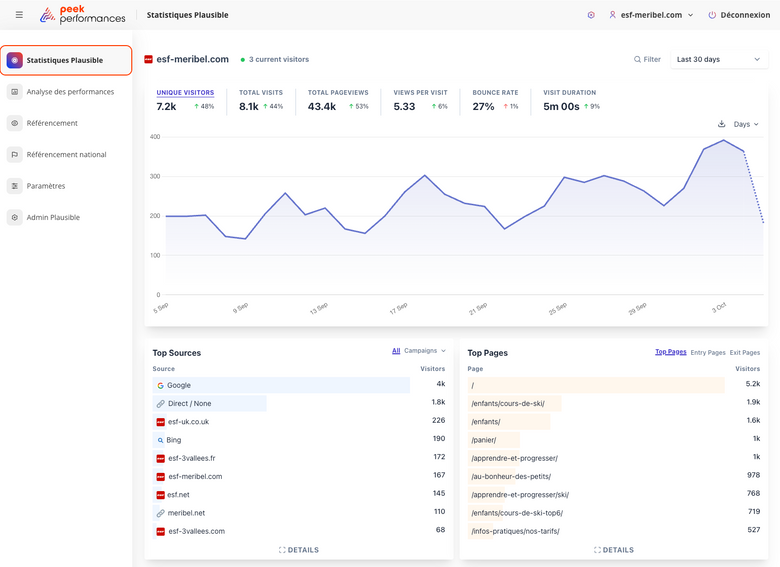
Task: Click the esf-3vallees.com favicon
Action: (x=160, y=531)
